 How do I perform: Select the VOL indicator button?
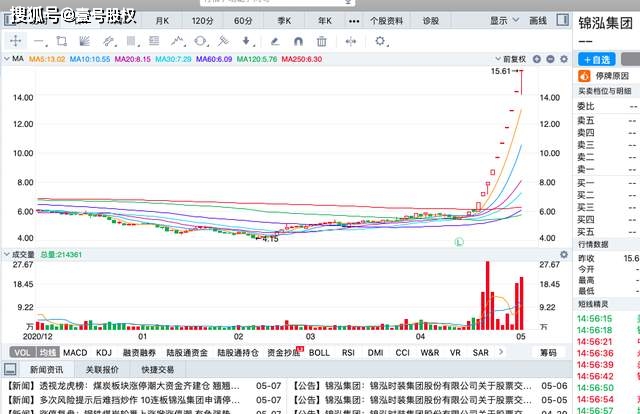(x=23, y=353)
